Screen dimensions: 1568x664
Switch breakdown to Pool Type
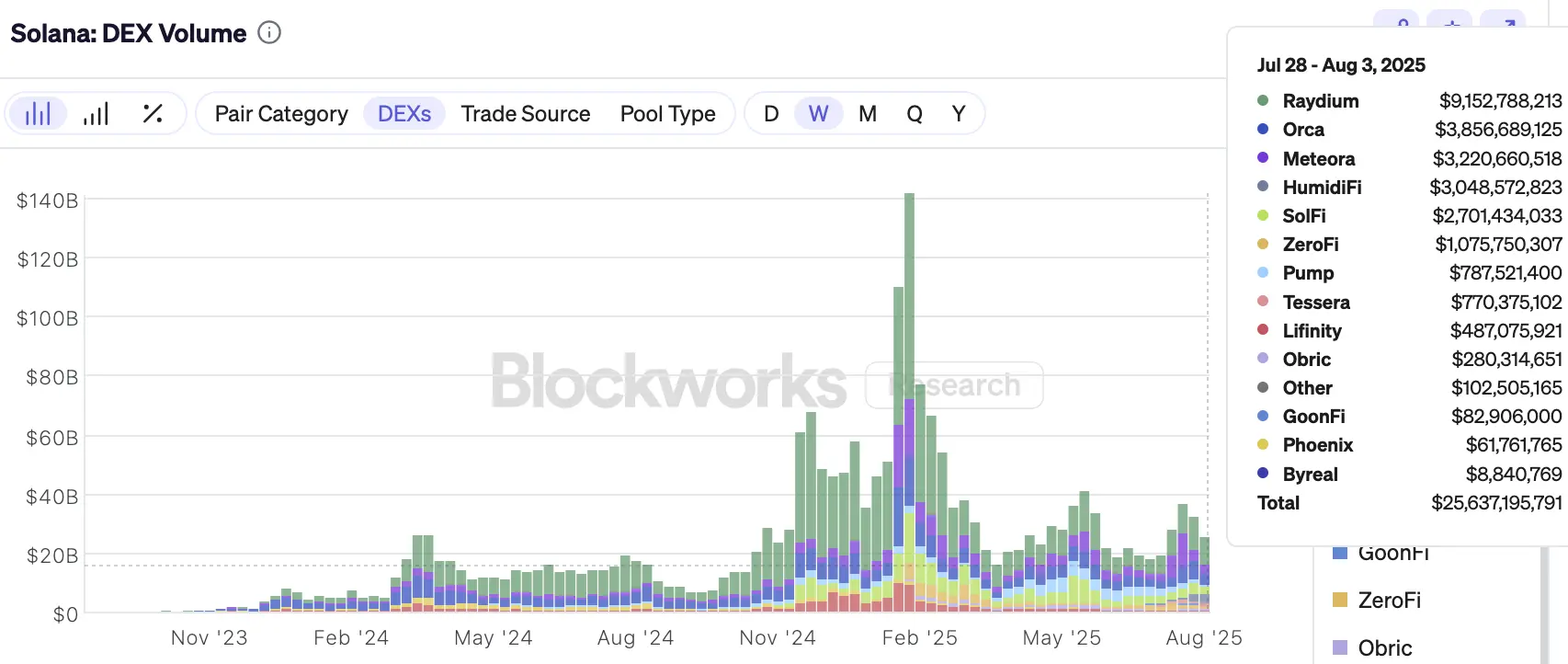(668, 114)
